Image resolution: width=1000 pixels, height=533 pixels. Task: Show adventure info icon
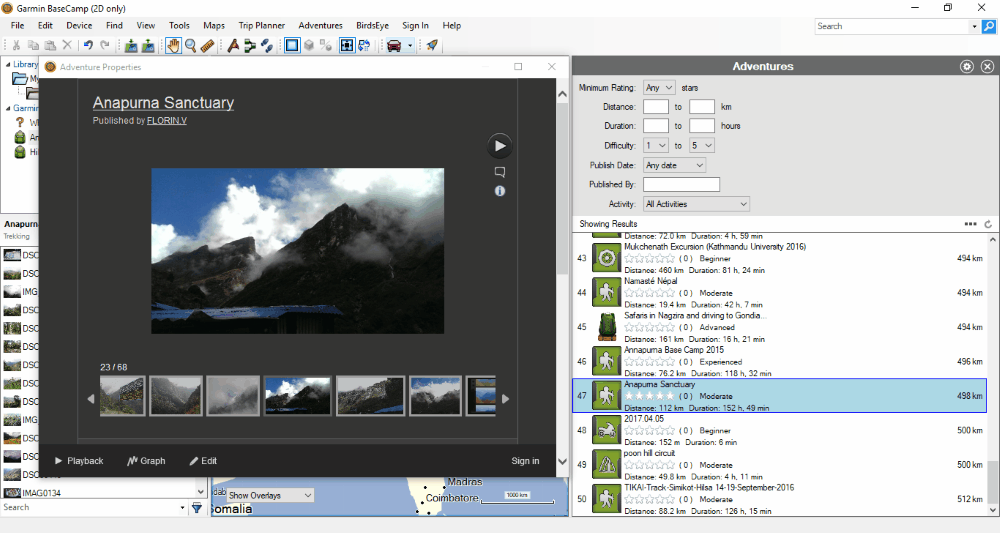click(499, 191)
